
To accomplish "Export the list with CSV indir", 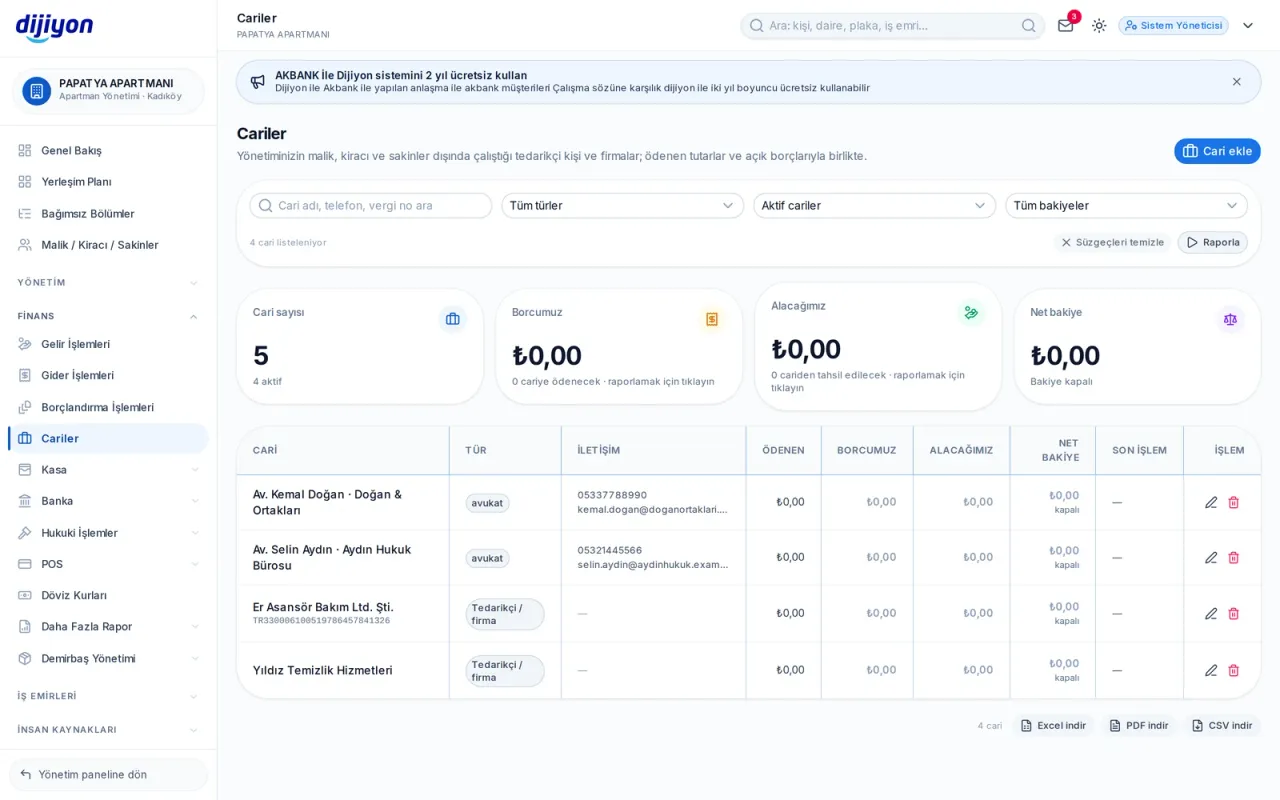I will 1222,725.
